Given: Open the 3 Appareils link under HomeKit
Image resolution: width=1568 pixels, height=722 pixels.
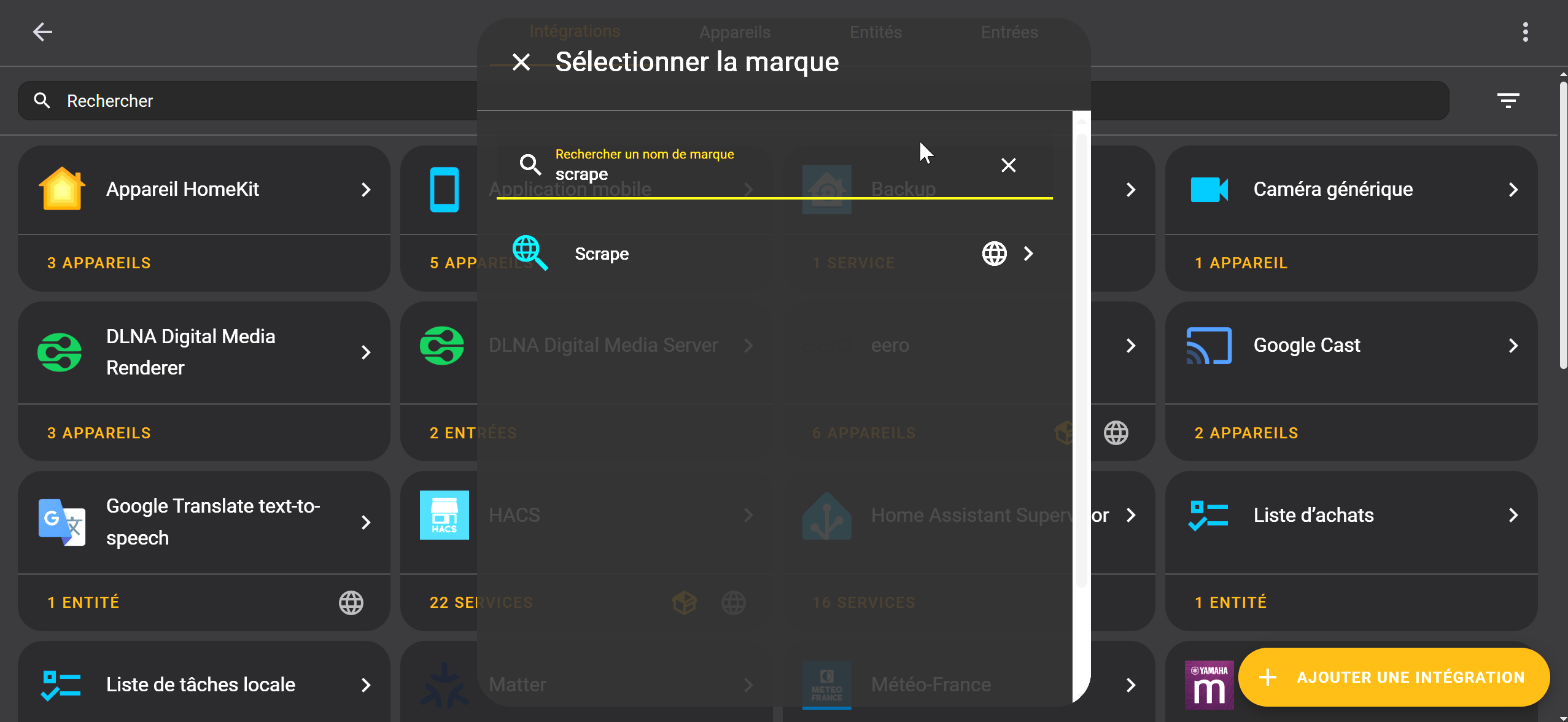Looking at the screenshot, I should point(99,263).
